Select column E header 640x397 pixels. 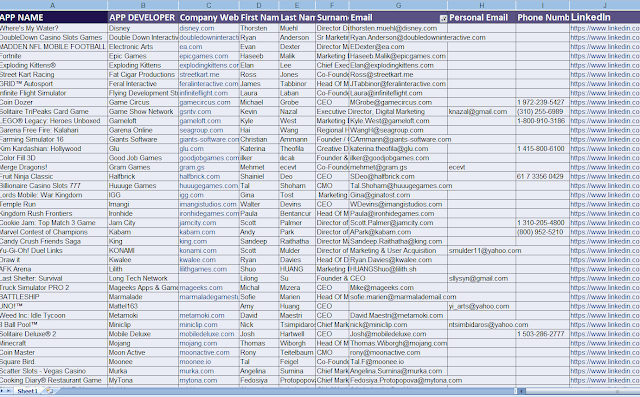(297, 5)
